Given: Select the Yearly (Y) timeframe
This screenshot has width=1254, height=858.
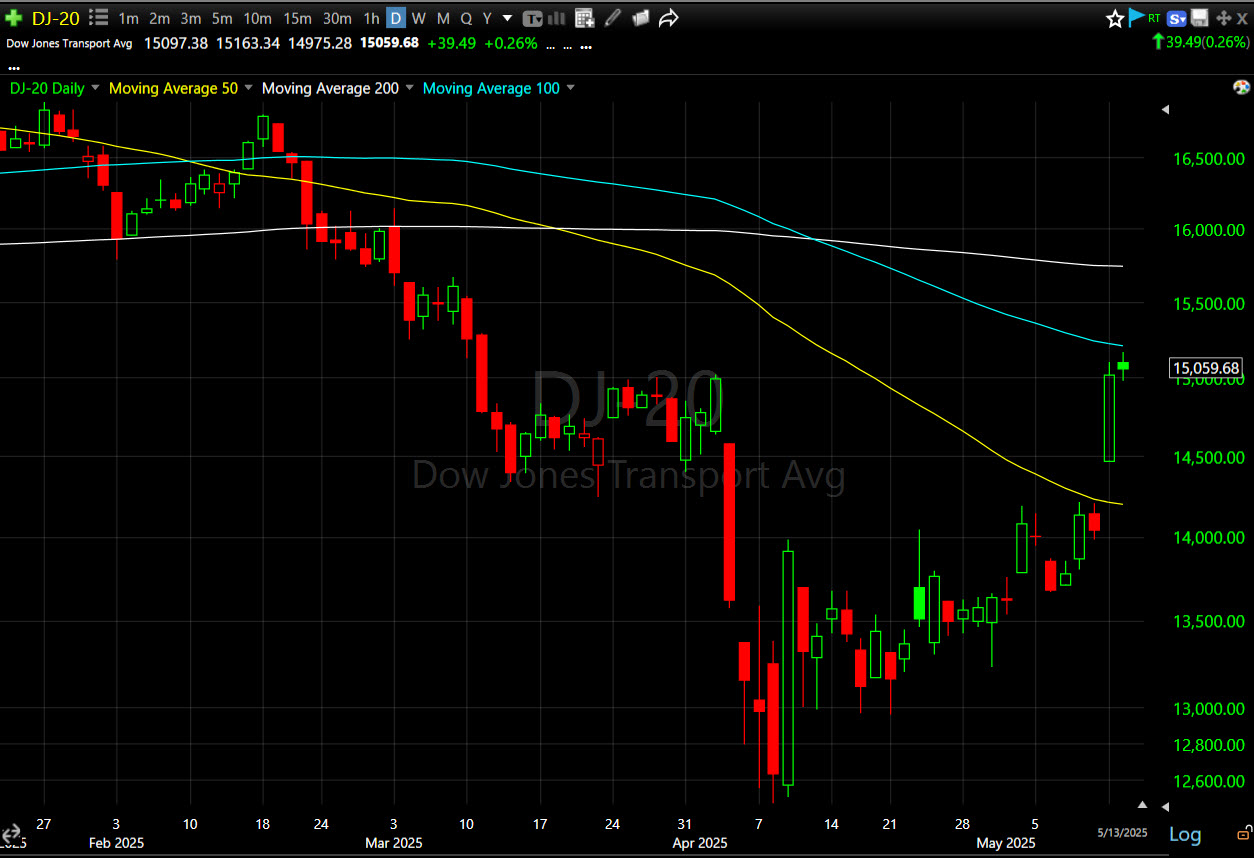Looking at the screenshot, I should (x=487, y=18).
